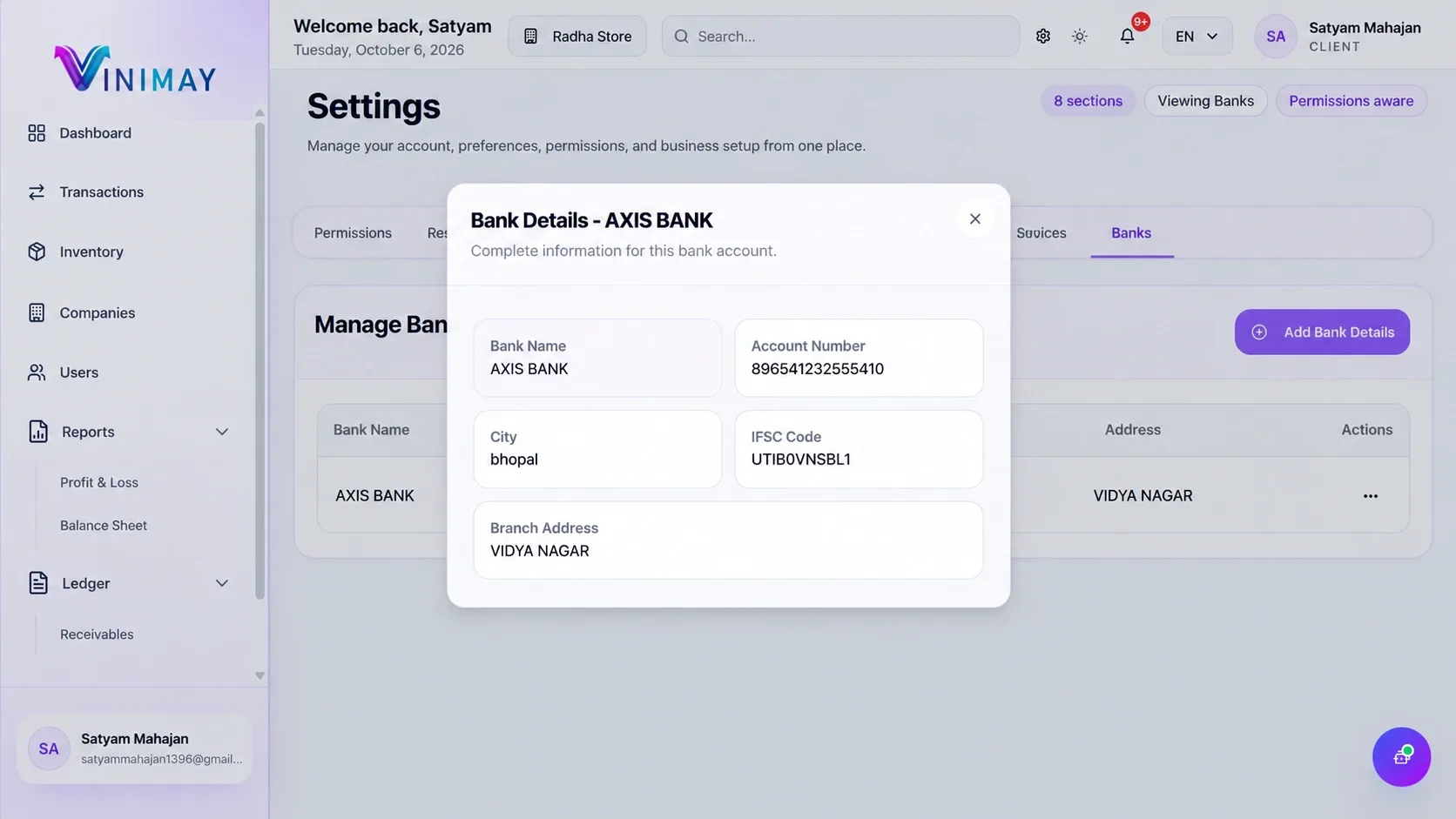Click the Ledger document icon
1456x819 pixels.
click(x=38, y=583)
